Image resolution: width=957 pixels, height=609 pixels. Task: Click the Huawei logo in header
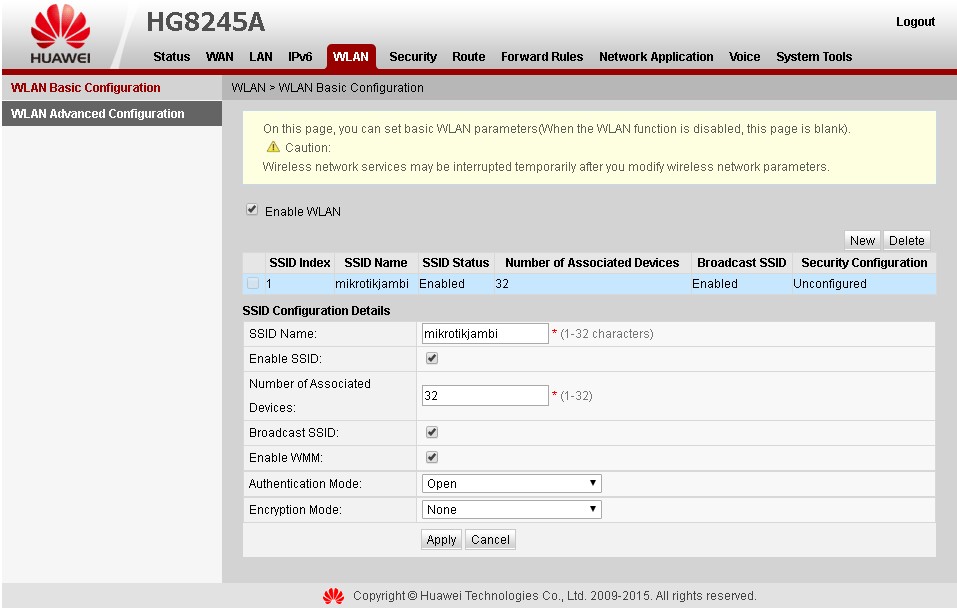pos(60,34)
